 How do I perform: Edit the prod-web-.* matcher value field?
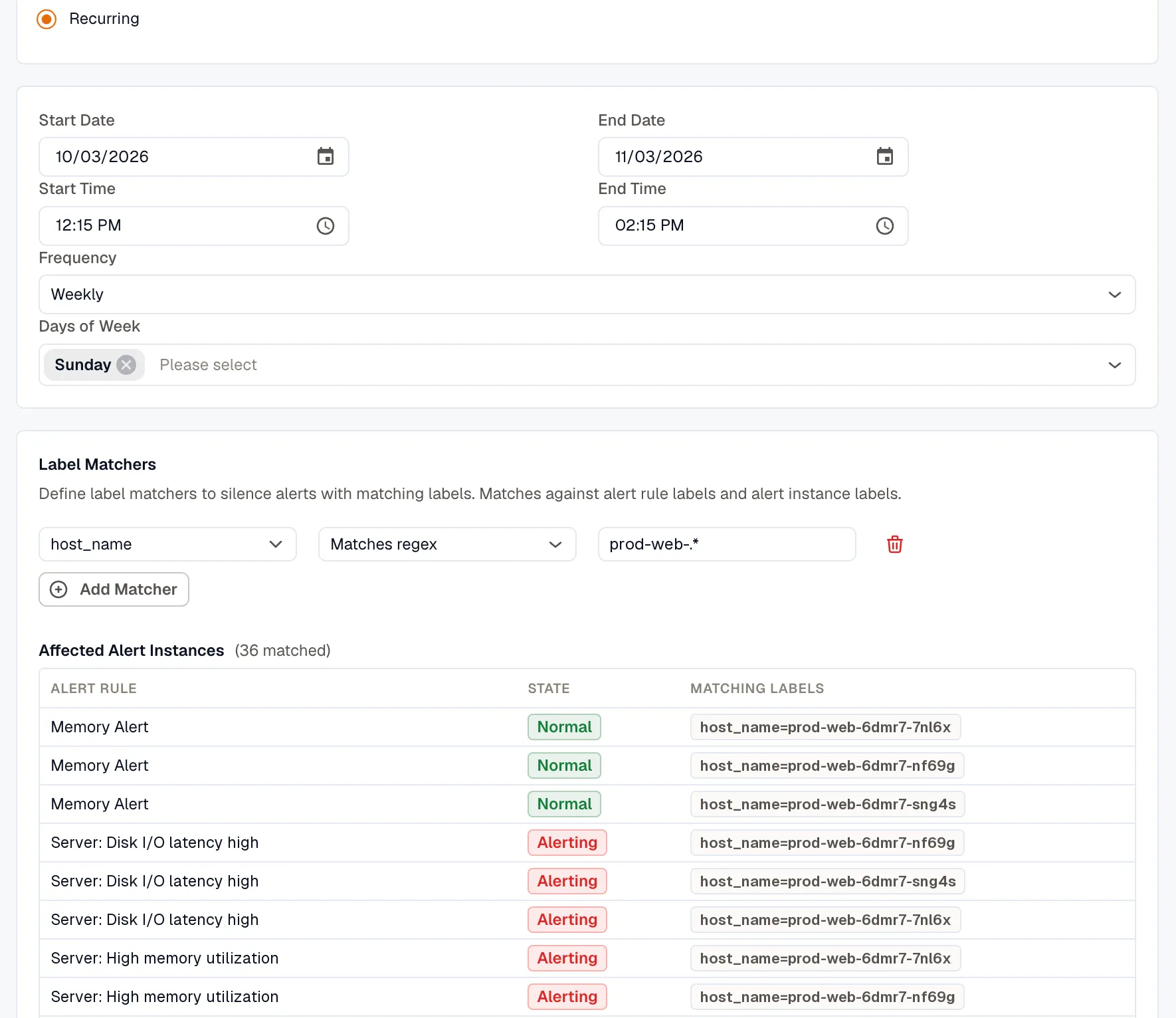727,544
